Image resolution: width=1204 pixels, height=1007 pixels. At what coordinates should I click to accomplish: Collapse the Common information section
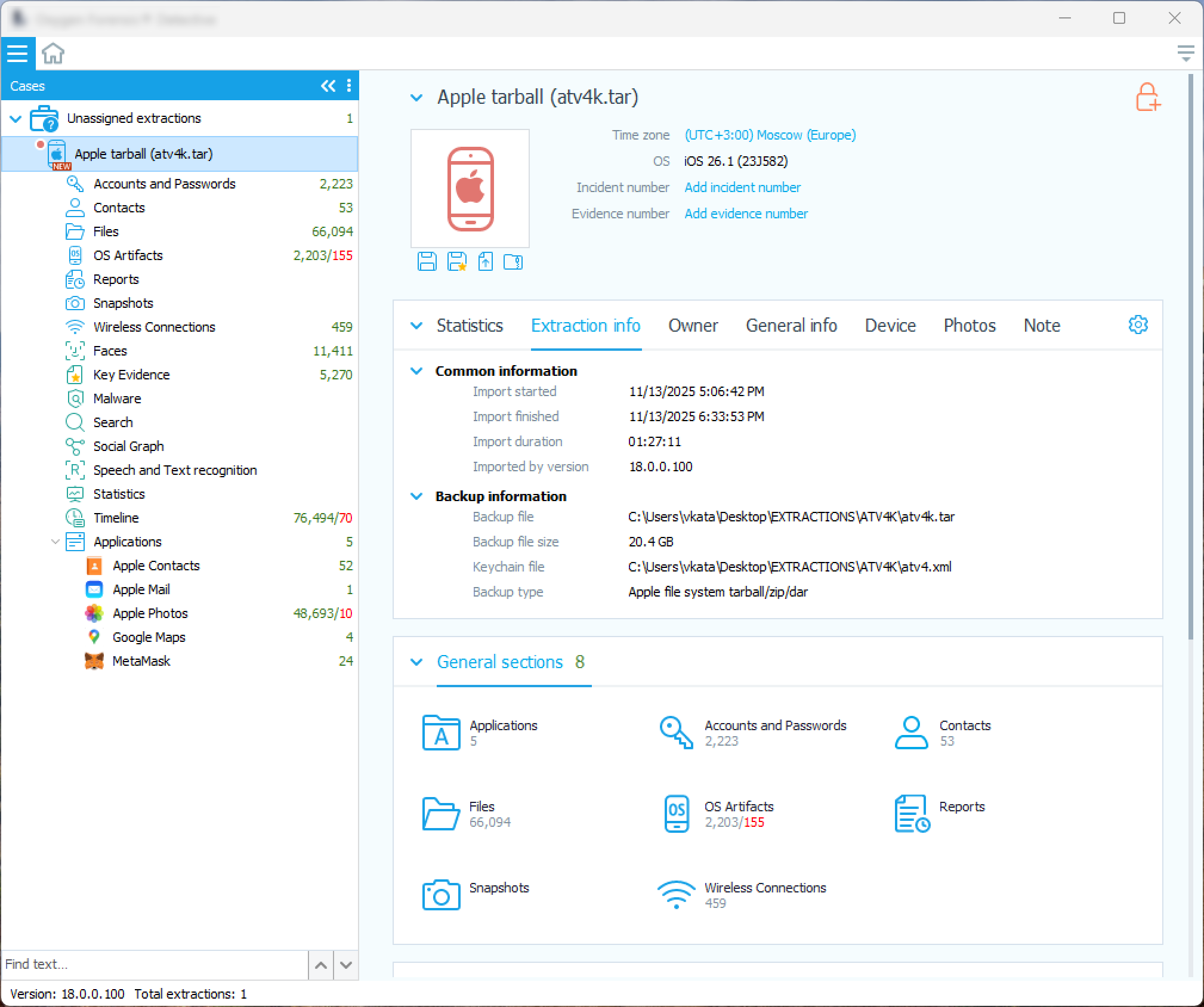[x=416, y=371]
